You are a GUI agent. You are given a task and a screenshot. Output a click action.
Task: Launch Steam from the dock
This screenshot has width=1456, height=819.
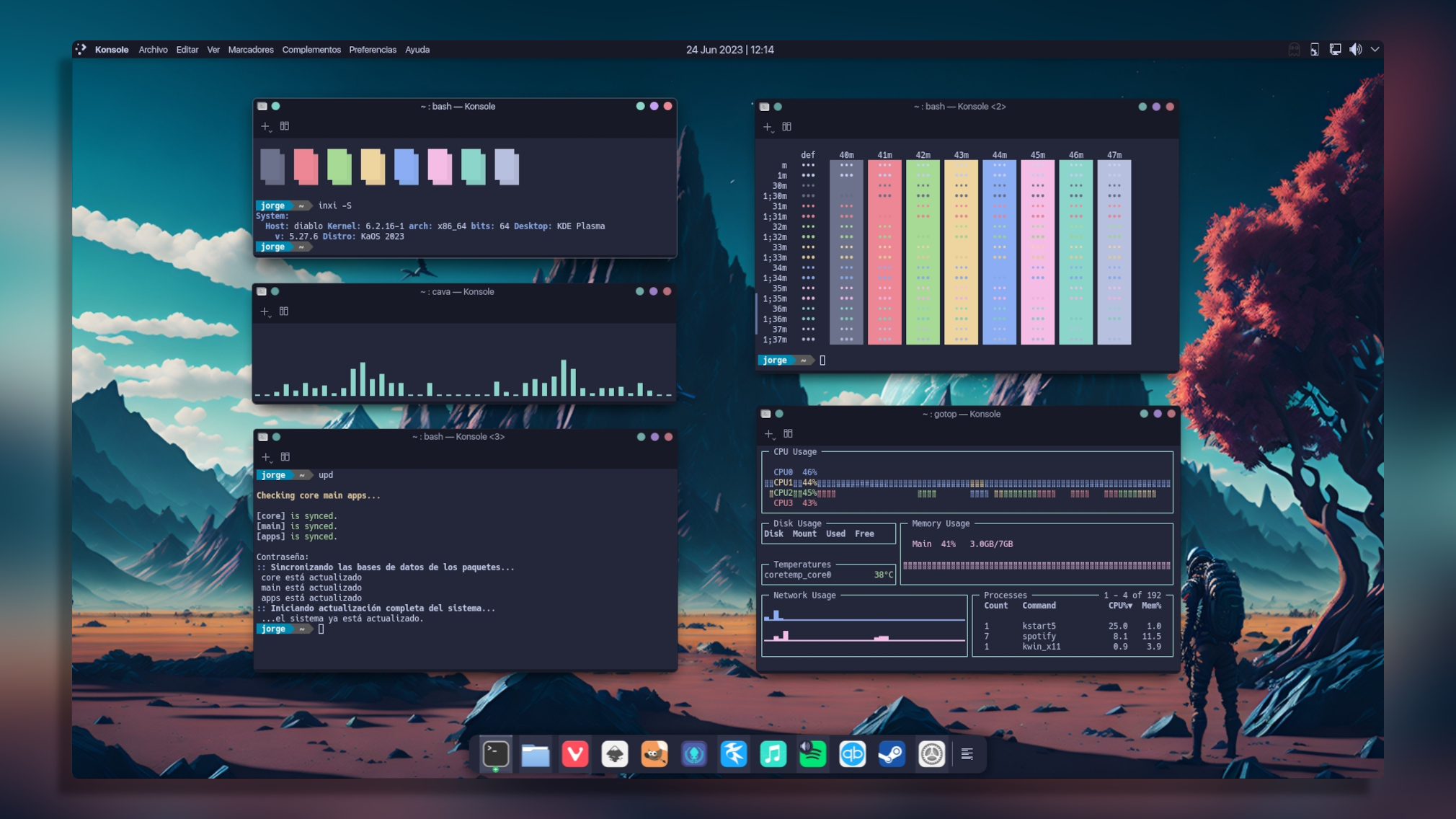[x=892, y=754]
